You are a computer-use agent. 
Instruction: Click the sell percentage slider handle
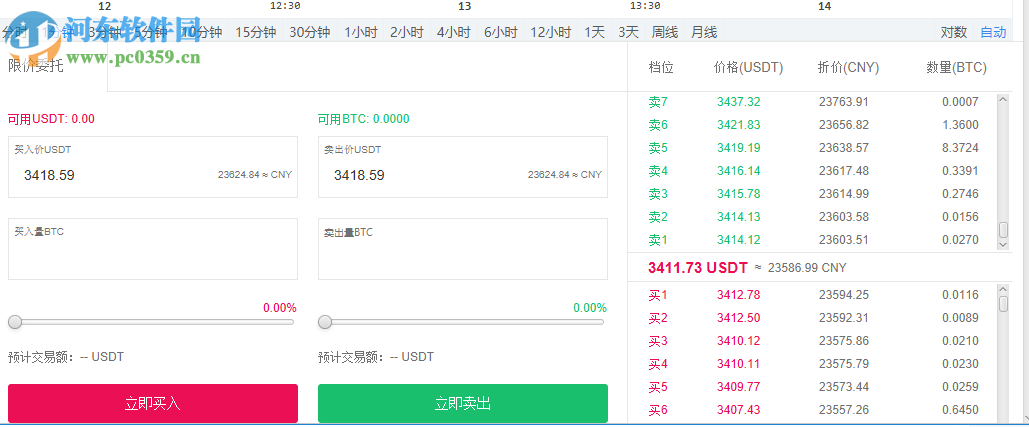325,322
